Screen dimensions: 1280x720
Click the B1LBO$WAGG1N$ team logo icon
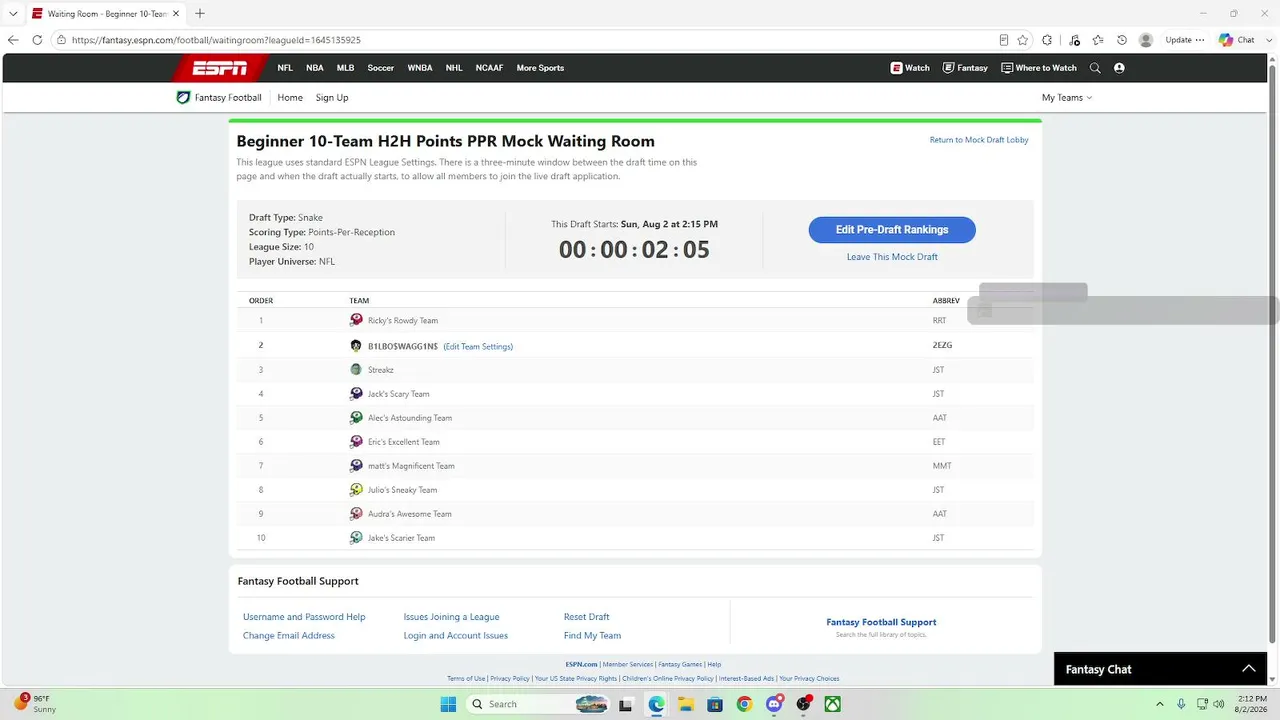tap(356, 346)
